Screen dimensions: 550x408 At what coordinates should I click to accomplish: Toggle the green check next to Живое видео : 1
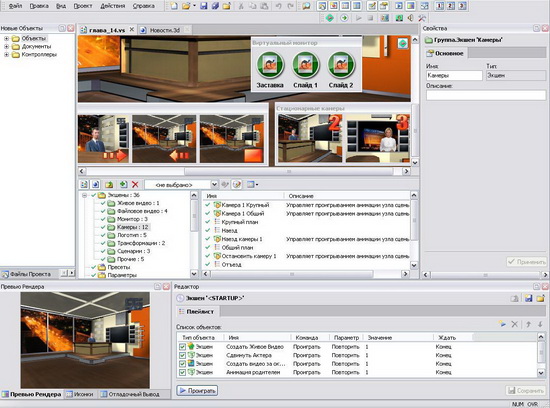(x=103, y=203)
